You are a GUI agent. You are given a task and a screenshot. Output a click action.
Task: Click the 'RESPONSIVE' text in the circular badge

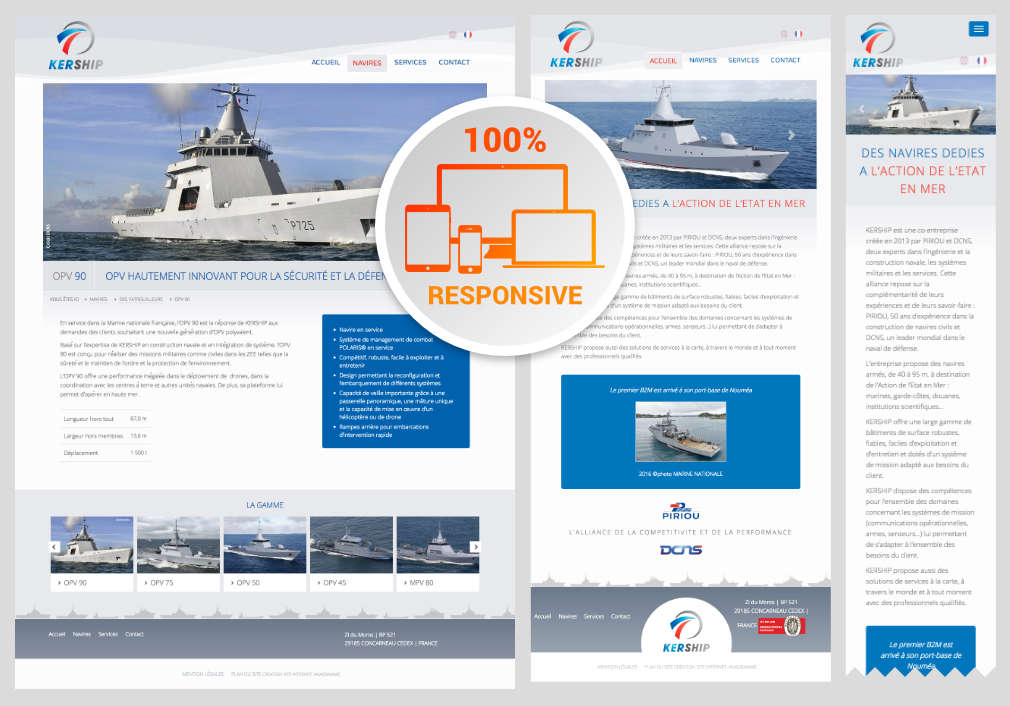505,296
